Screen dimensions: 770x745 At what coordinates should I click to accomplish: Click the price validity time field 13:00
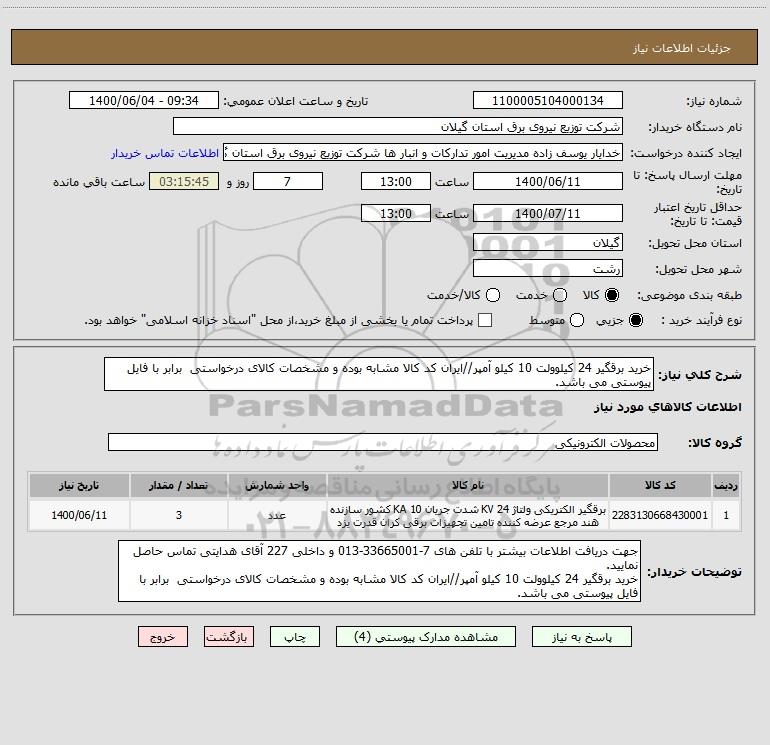pos(396,214)
